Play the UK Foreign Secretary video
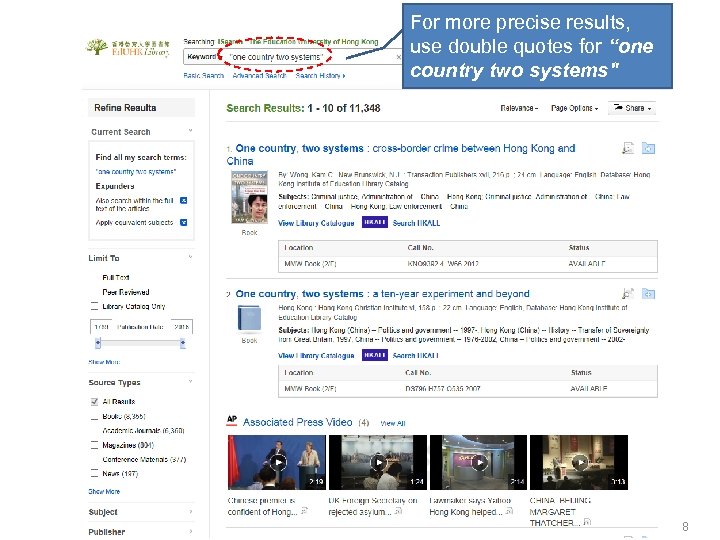Image resolution: width=720 pixels, height=540 pixels. (378, 462)
